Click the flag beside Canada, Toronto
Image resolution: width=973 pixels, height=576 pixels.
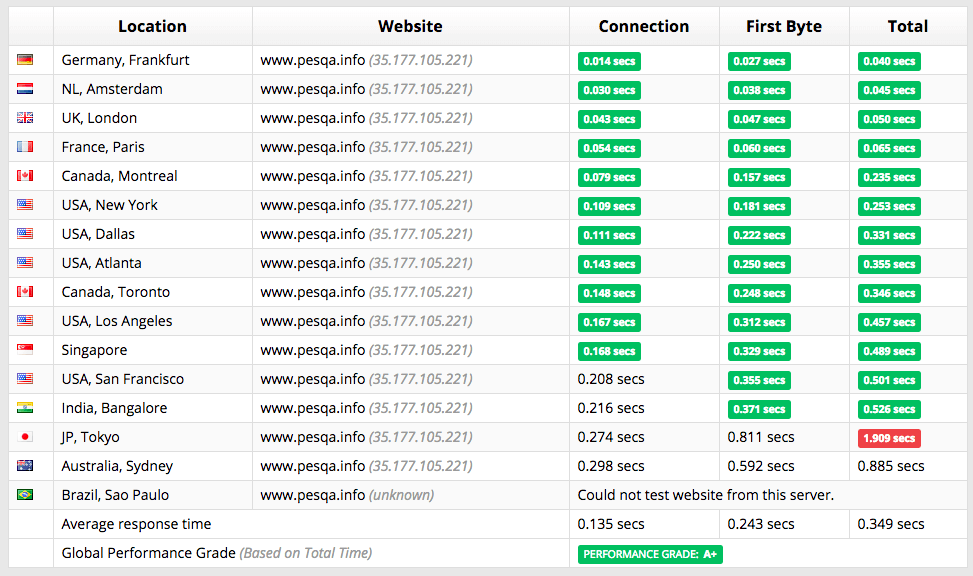tap(25, 291)
